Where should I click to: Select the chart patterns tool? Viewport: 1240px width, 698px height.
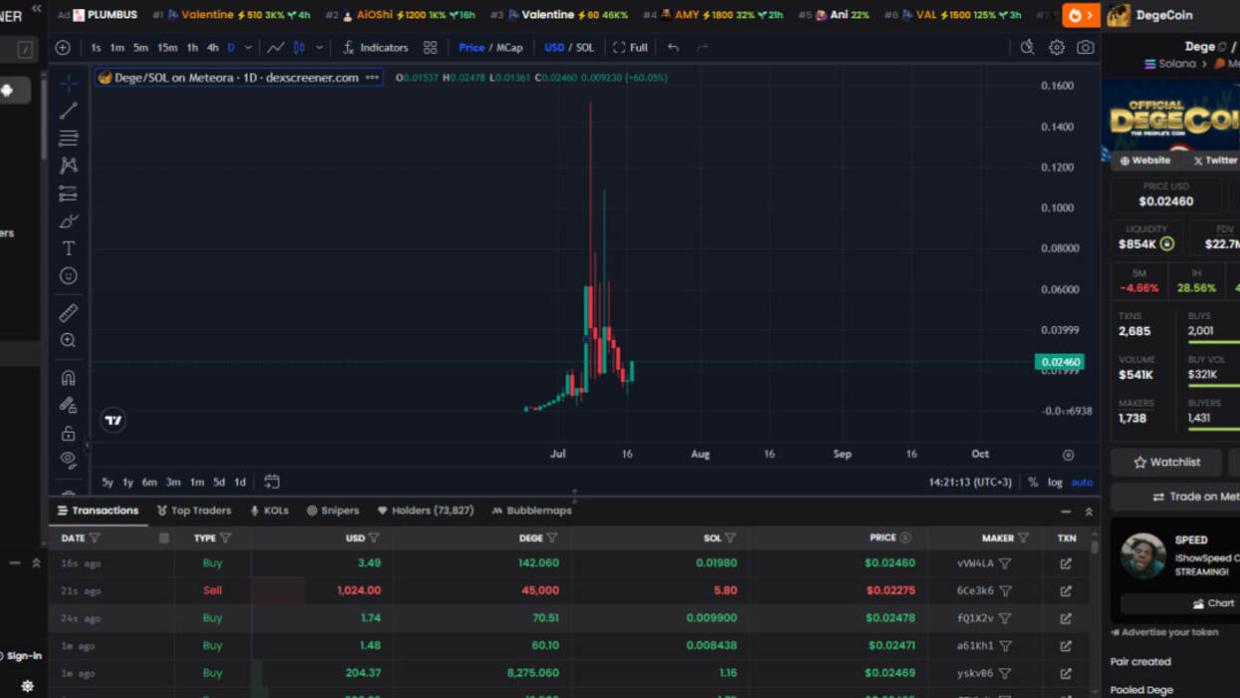[68, 165]
